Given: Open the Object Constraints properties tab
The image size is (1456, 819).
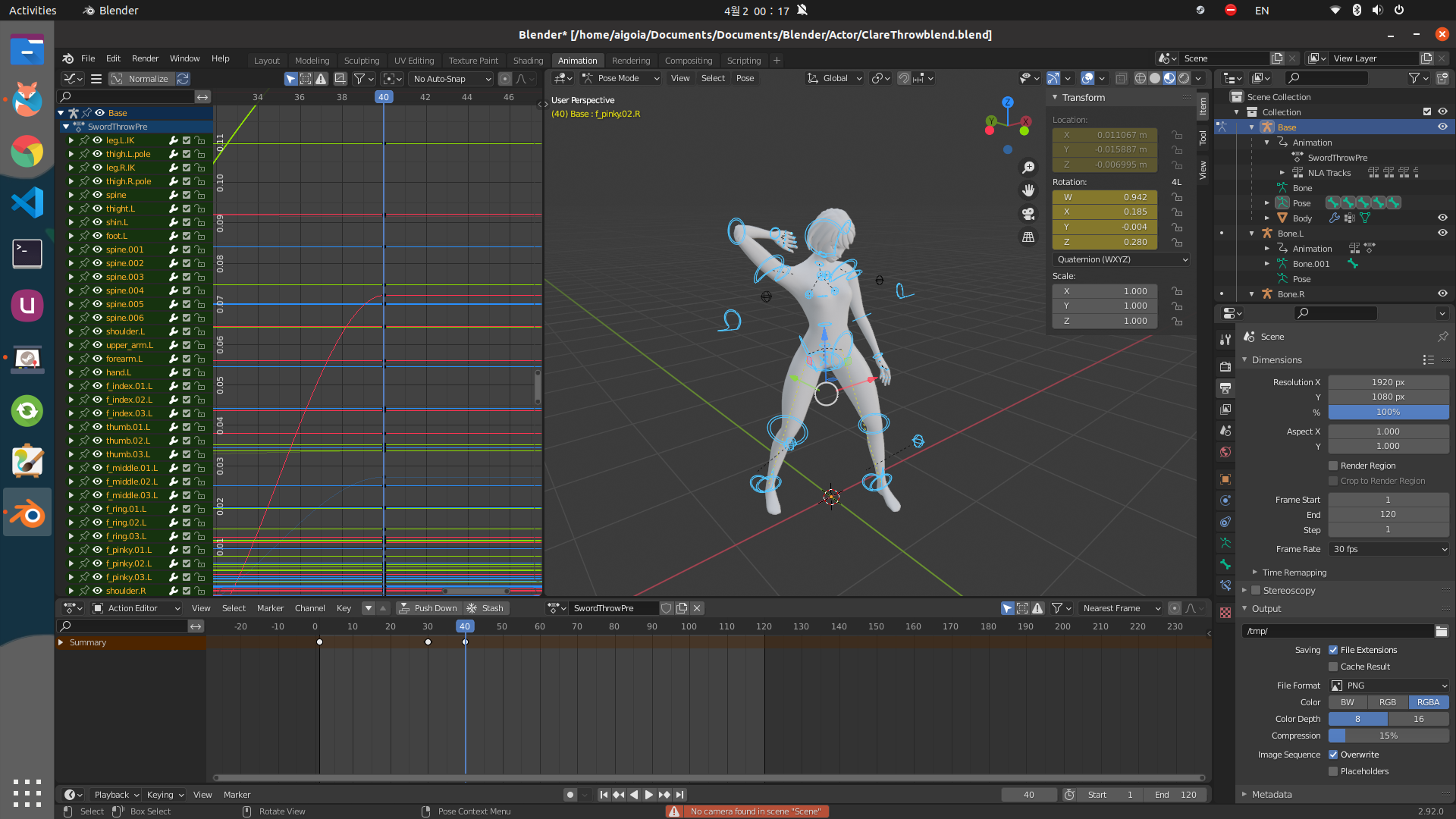Looking at the screenshot, I should 1225,522.
